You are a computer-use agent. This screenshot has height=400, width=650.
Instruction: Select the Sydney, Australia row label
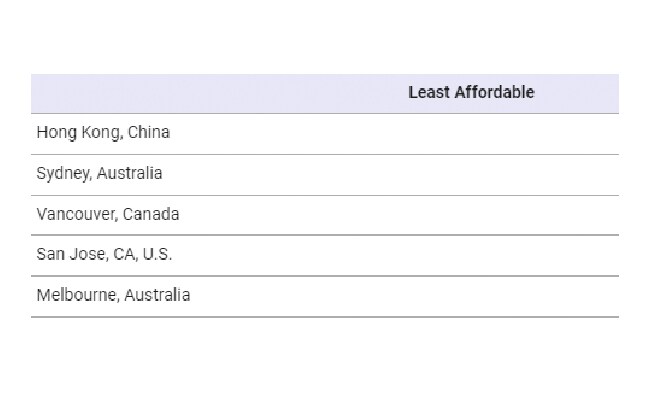[x=99, y=173]
